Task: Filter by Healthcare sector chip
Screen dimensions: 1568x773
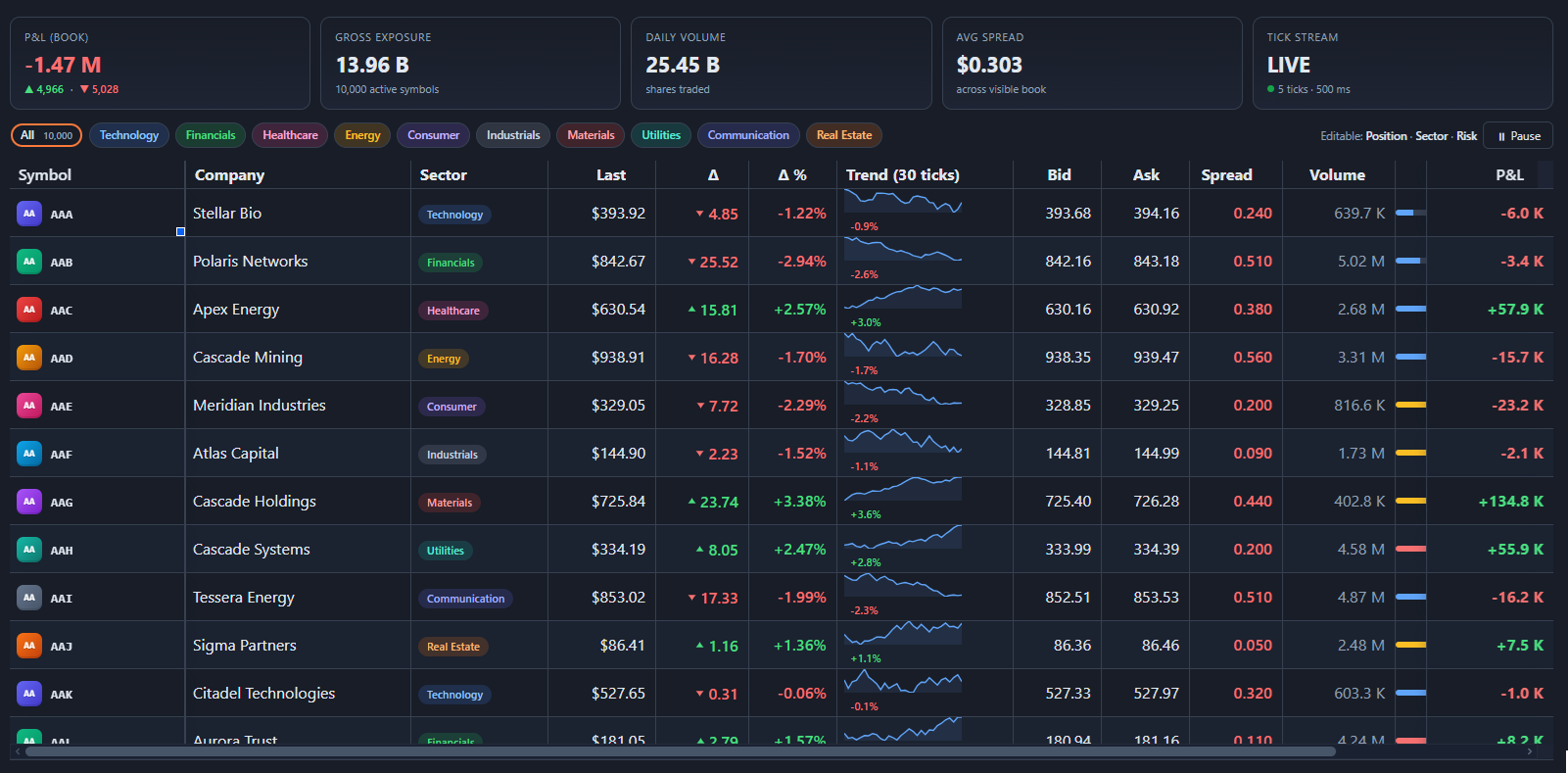Action: (x=290, y=135)
